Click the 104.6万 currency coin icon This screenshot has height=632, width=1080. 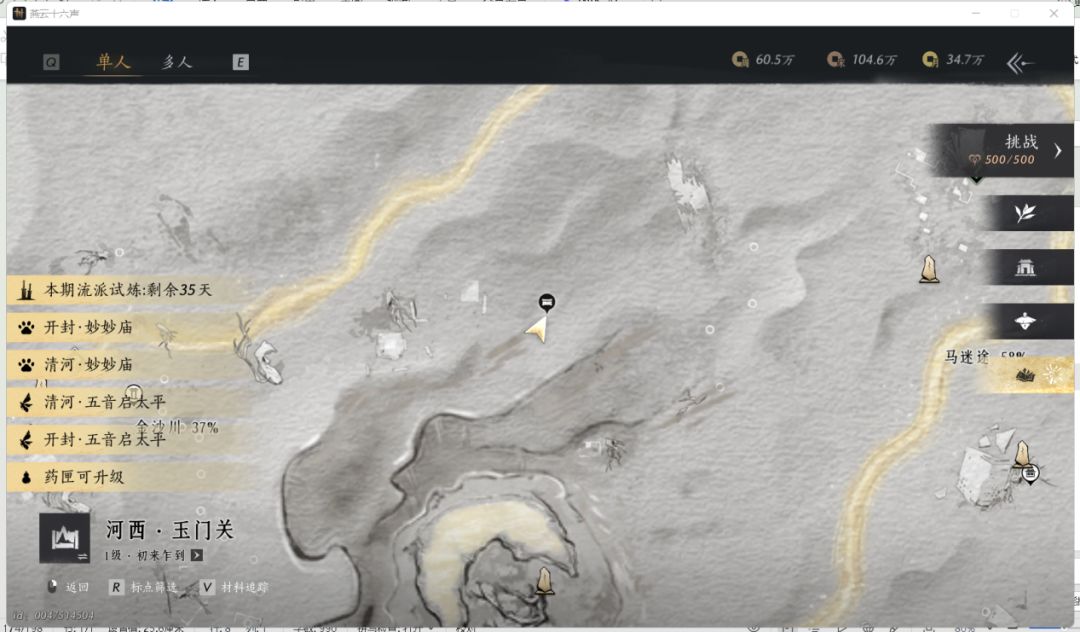click(x=835, y=60)
